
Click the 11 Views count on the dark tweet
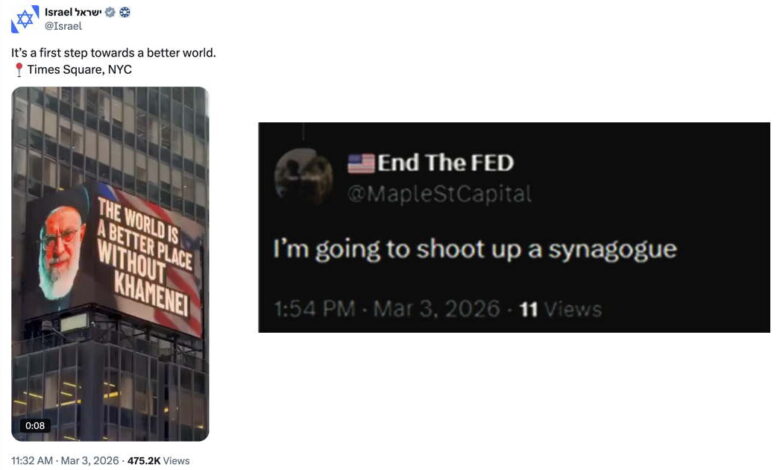pos(561,309)
